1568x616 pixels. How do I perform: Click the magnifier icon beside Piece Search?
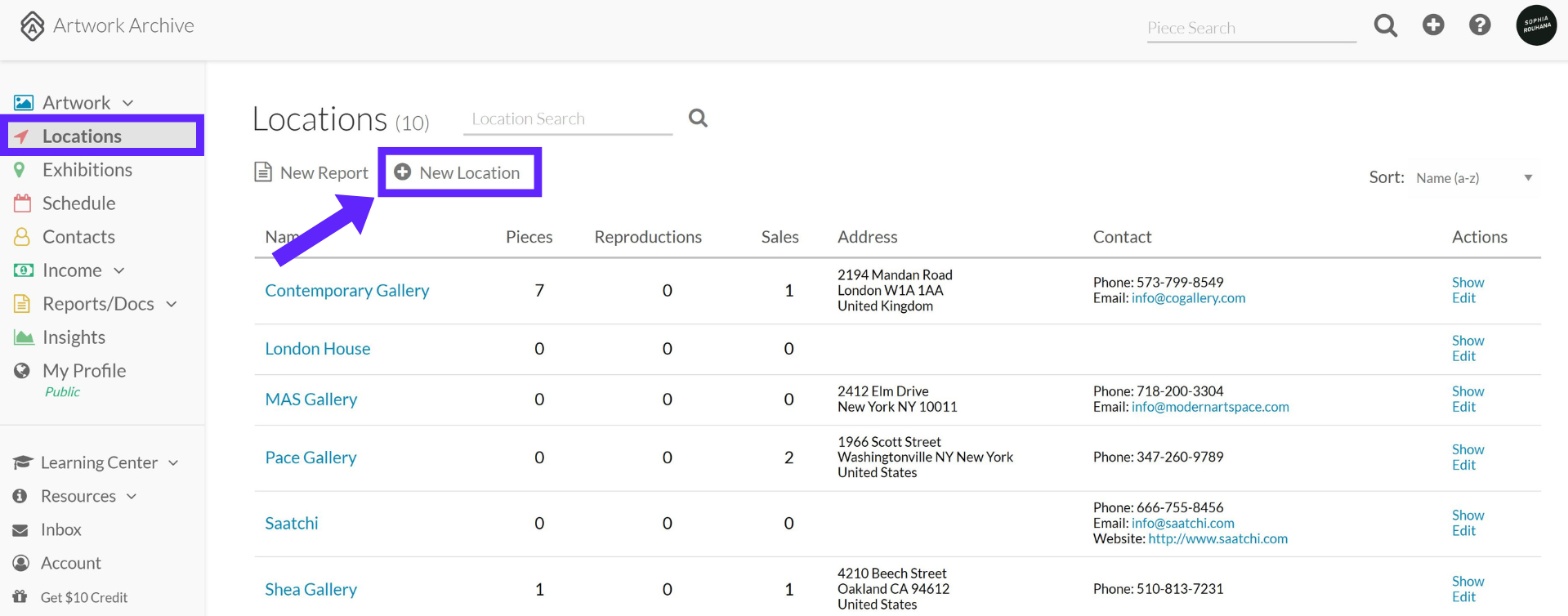tap(1386, 26)
